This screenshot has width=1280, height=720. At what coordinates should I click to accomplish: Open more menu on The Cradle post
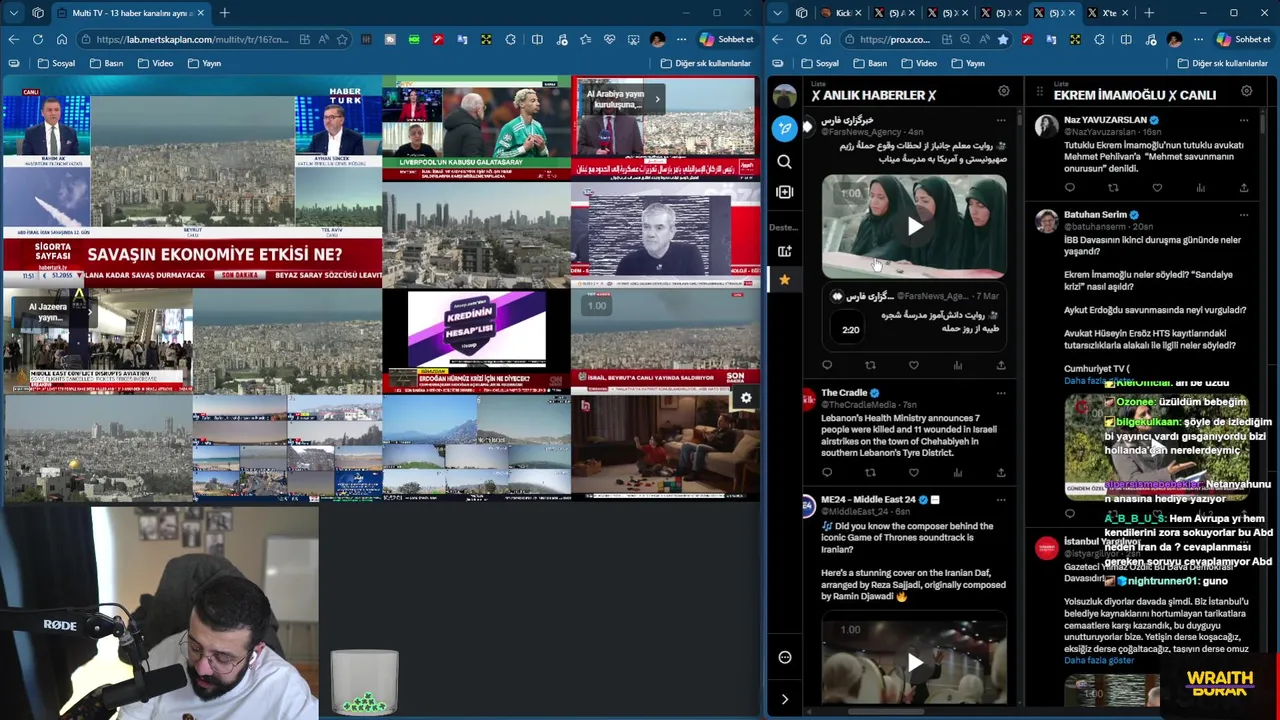tap(1001, 393)
